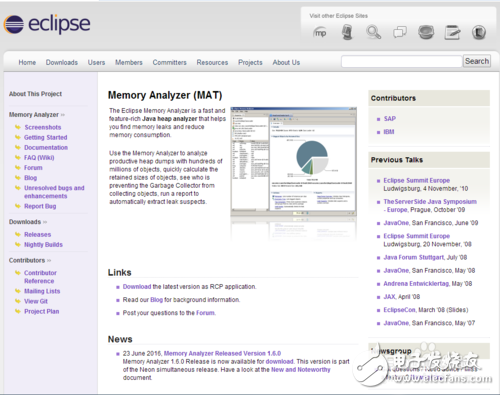Image resolution: width=500 pixels, height=395 pixels.
Task: Click Blog link in Links section
Action: pos(156,300)
